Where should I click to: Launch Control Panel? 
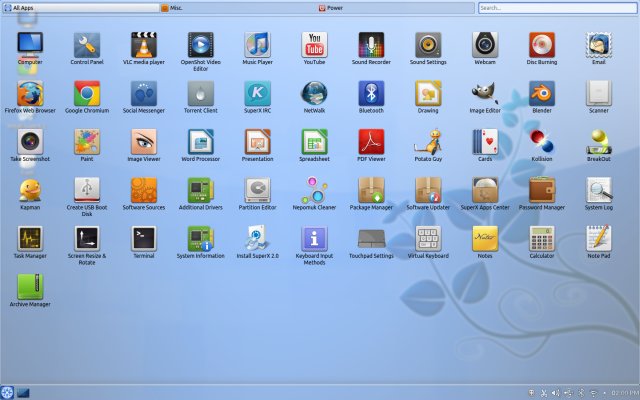coord(87,45)
